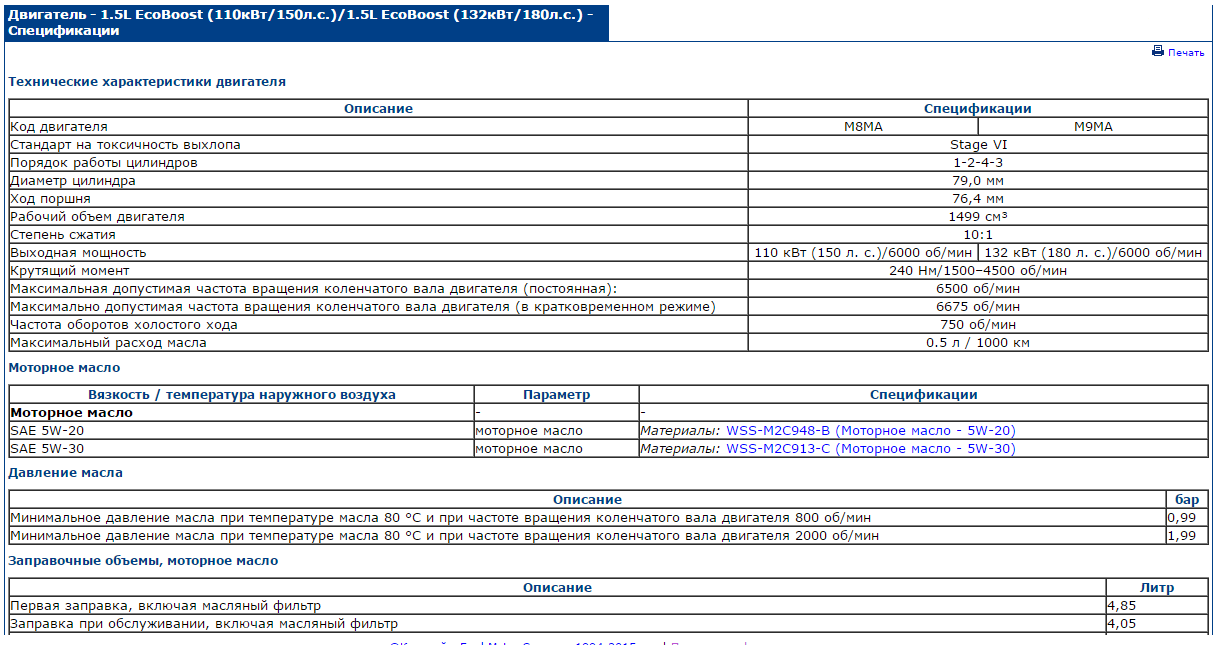Click heading Технические характеристики двигателя
The height and width of the screenshot is (645, 1219).
[147, 81]
